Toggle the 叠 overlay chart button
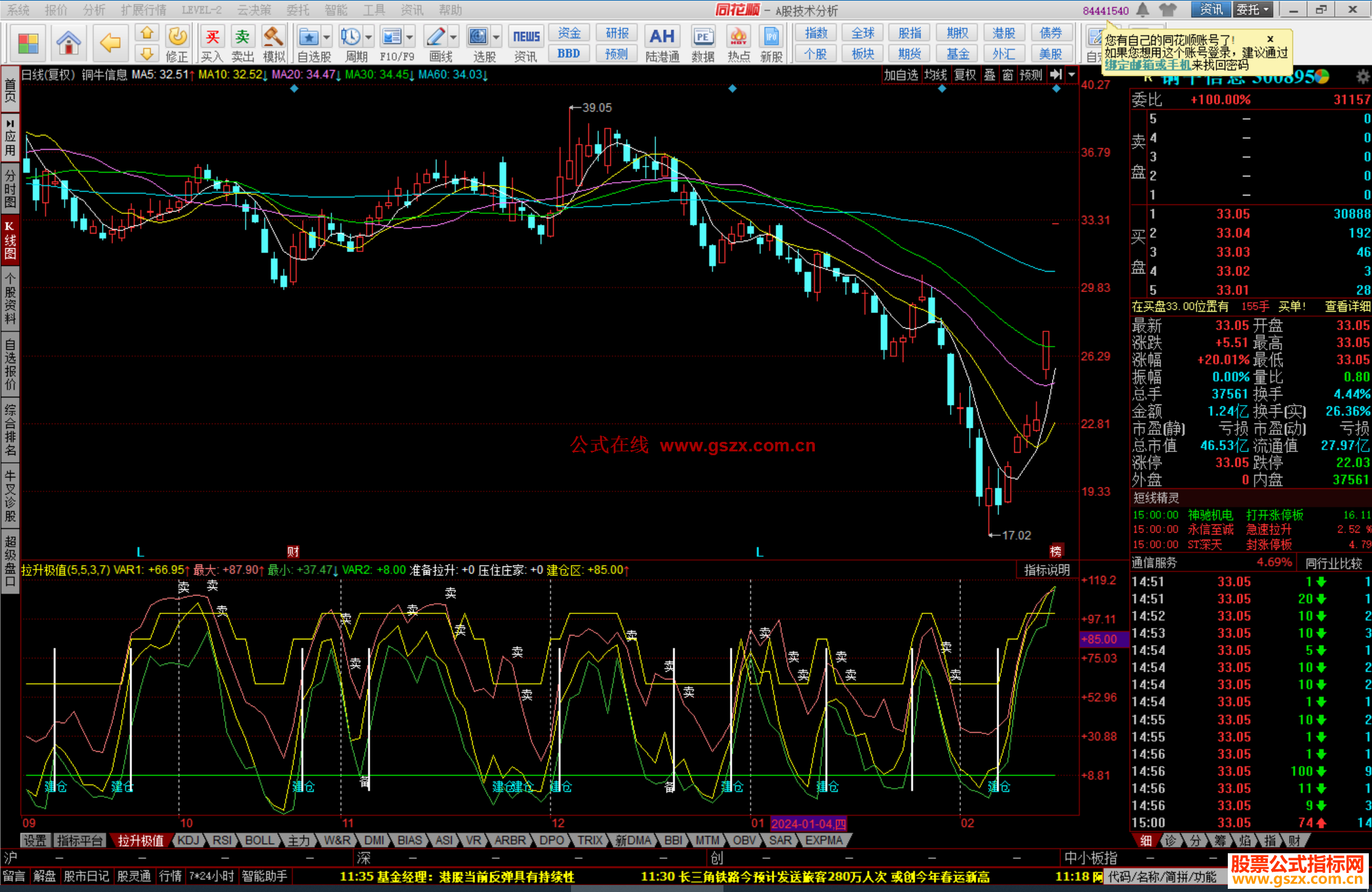The width and height of the screenshot is (1372, 892). tap(990, 75)
